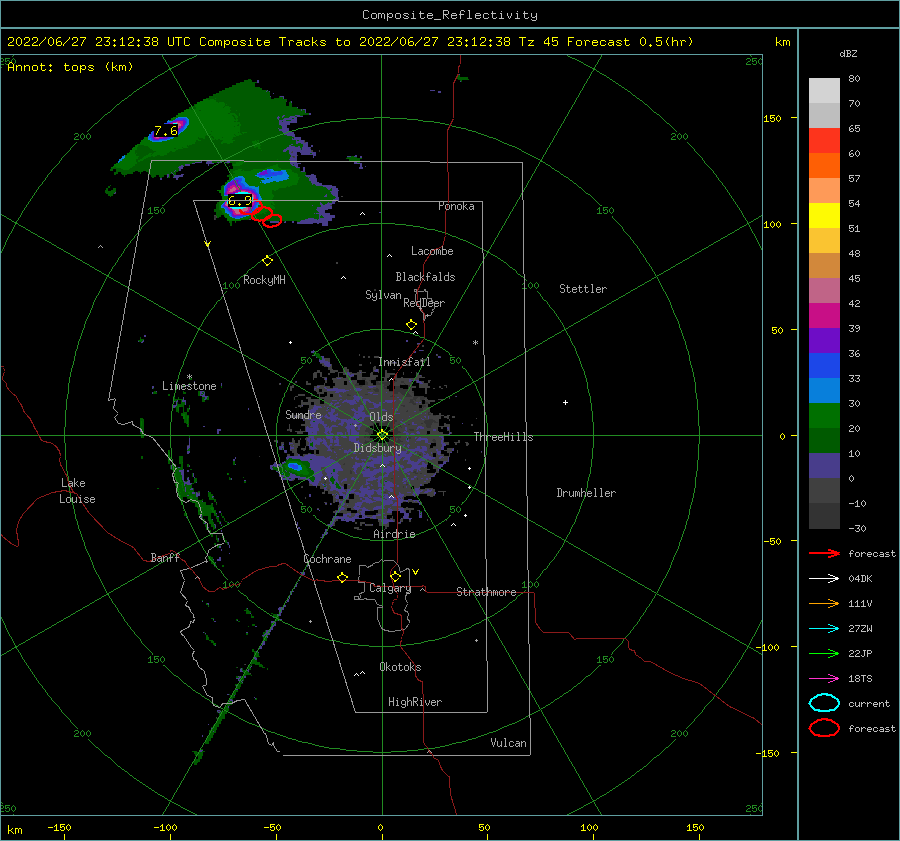The width and height of the screenshot is (900, 841).
Task: Click the Lake Louise label
Action: 77,491
